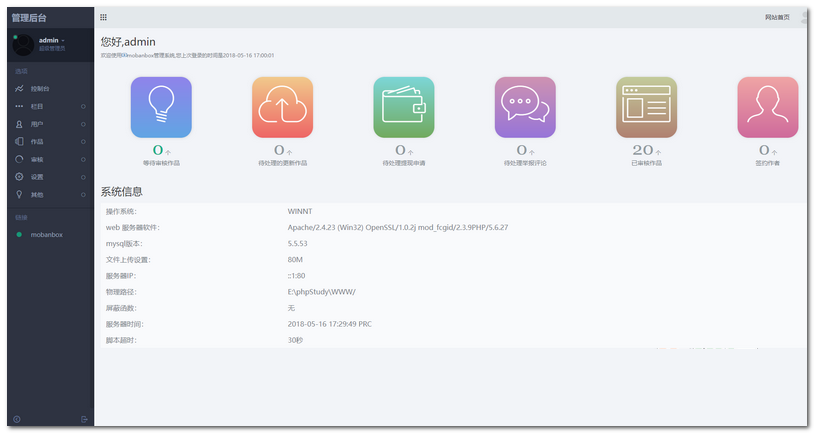Click the 已审核作品 caption
Image resolution: width=814 pixels, height=433 pixels.
(646, 163)
